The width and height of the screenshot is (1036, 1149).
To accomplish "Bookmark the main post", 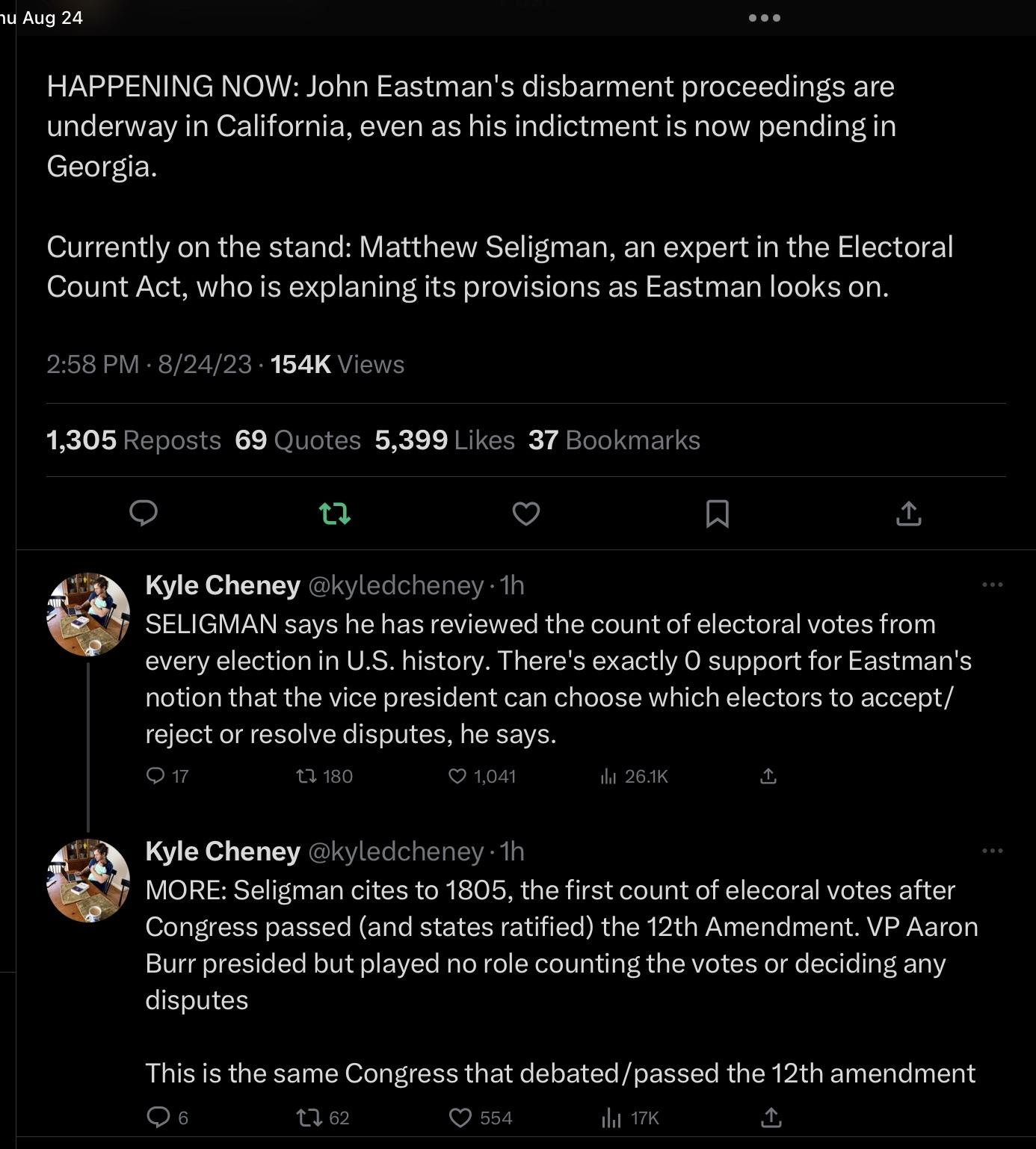I will click(x=718, y=514).
